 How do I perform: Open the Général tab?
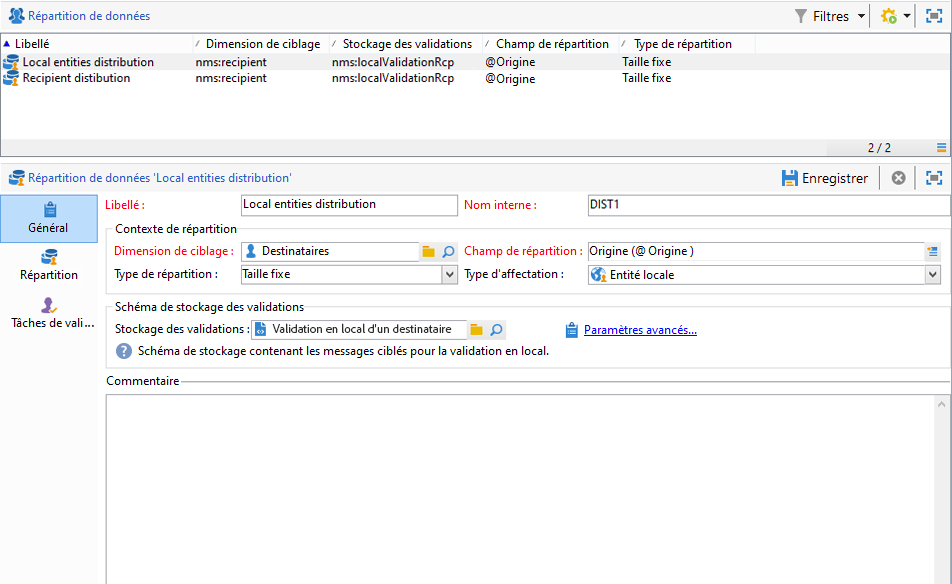coord(49,219)
